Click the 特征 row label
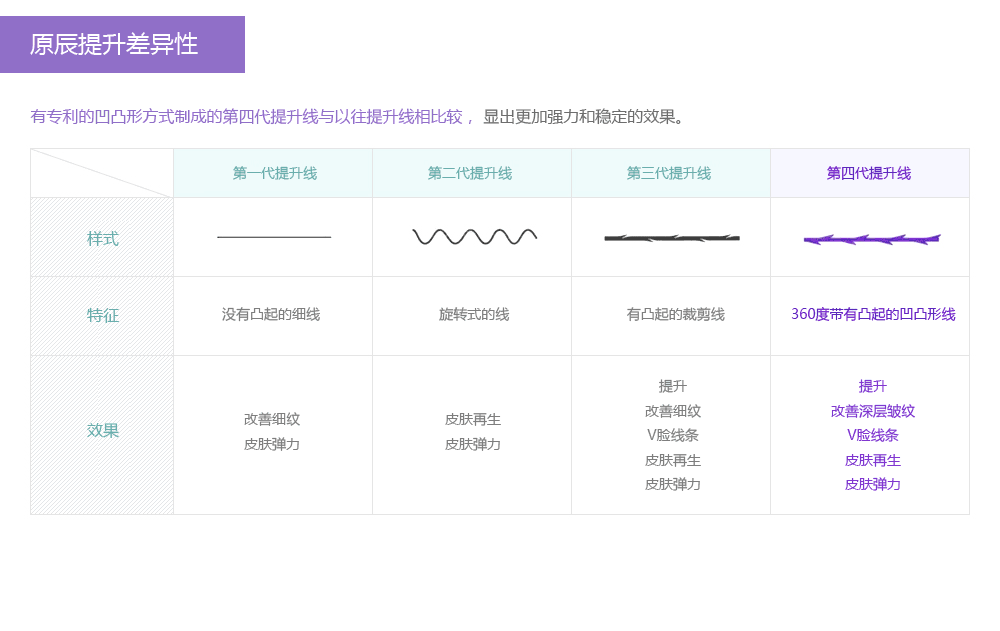Screen dimensions: 1000x631 100,315
